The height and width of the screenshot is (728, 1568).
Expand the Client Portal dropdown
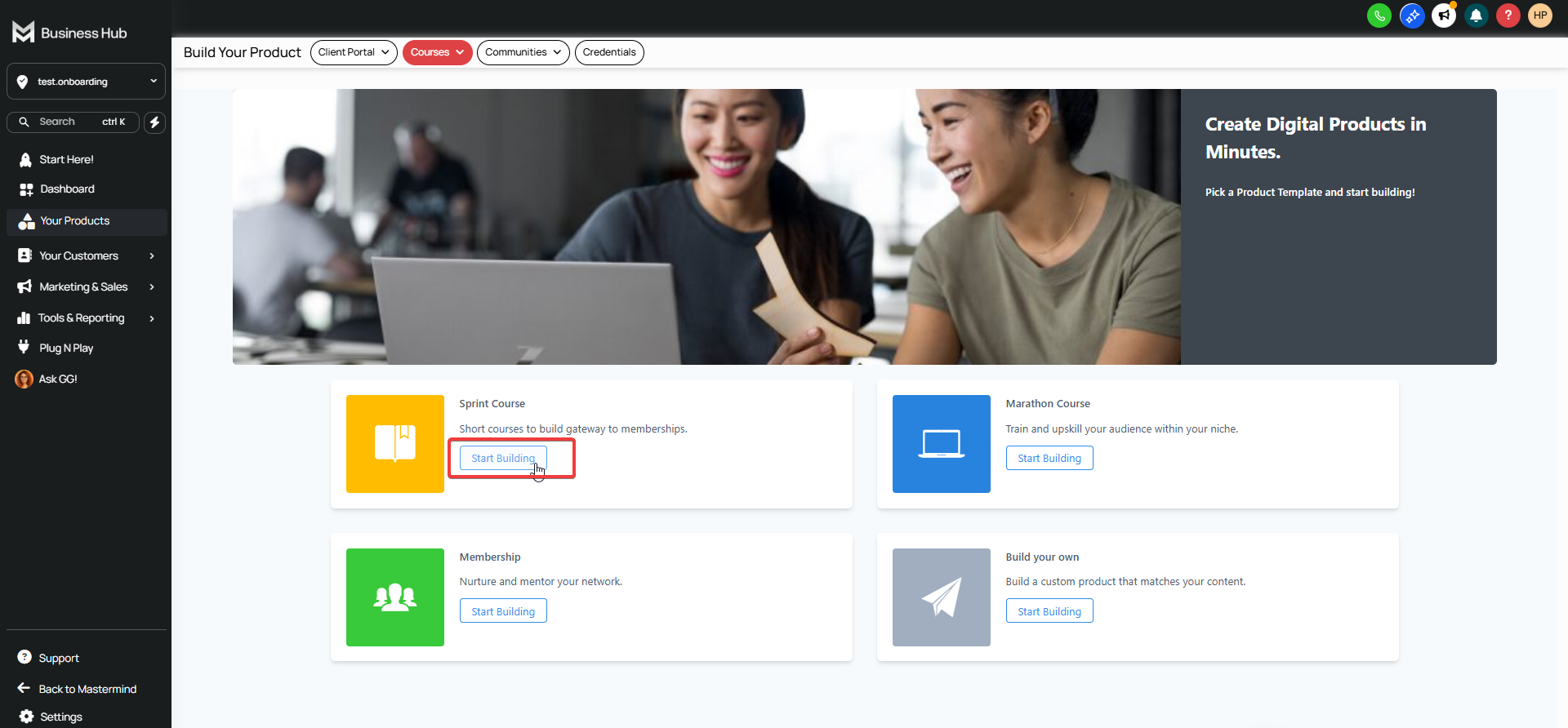pyautogui.click(x=354, y=52)
